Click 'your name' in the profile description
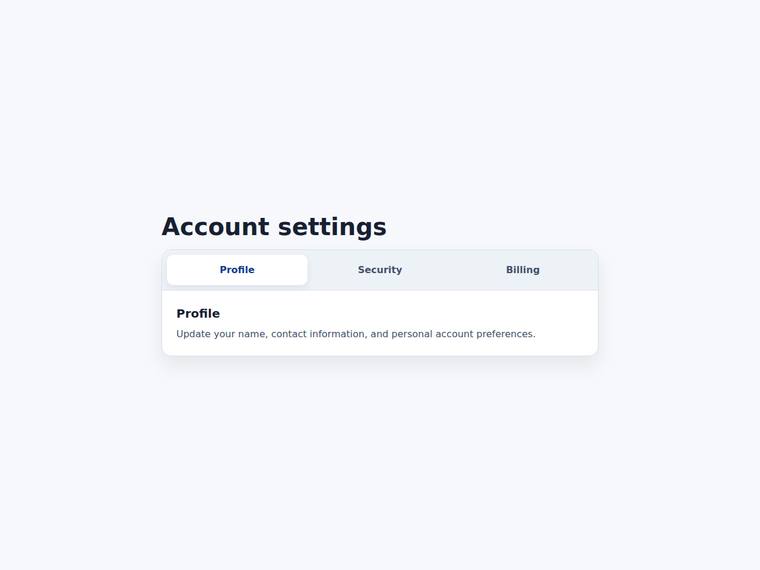 pyautogui.click(x=240, y=334)
